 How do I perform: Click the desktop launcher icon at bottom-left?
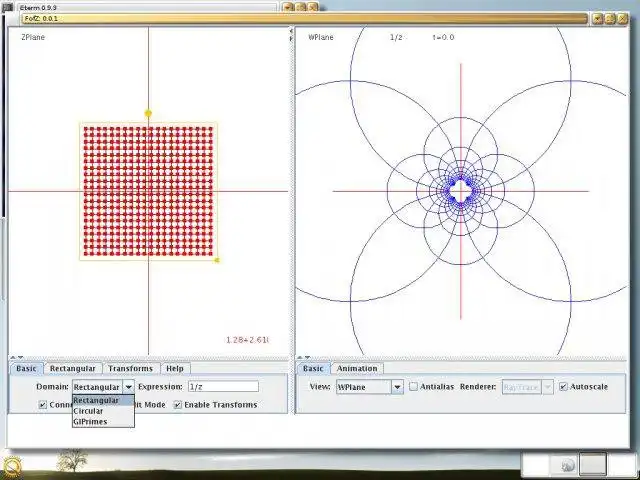(11, 467)
